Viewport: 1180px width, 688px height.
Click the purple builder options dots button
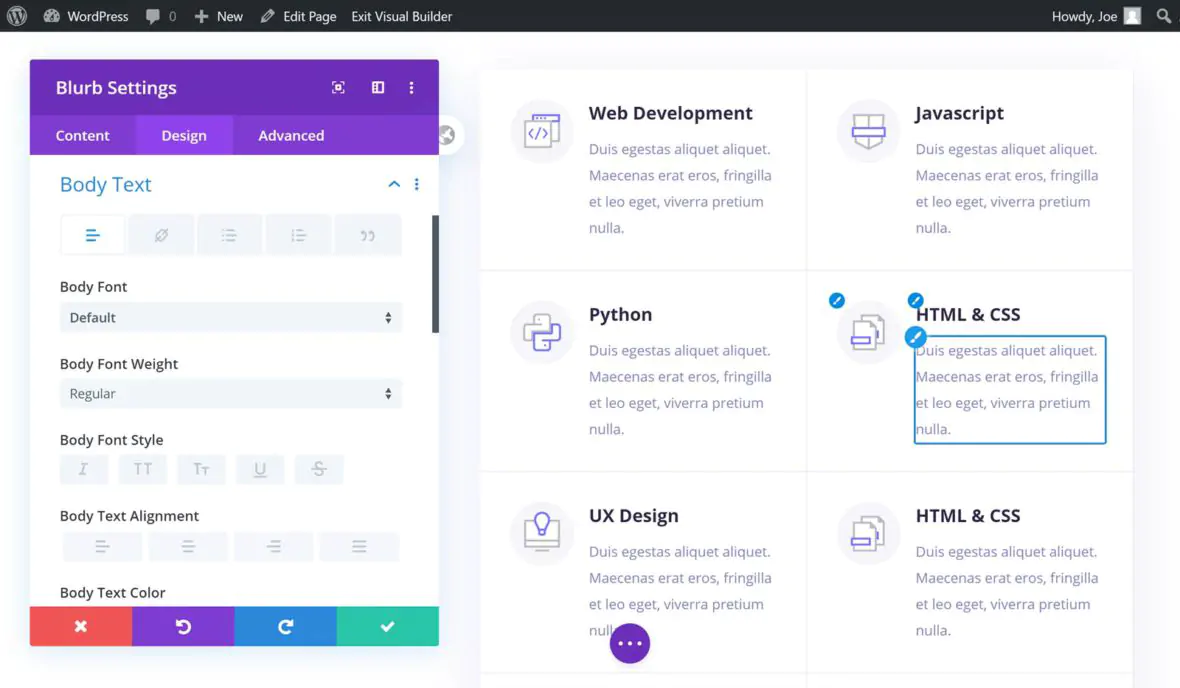(630, 644)
